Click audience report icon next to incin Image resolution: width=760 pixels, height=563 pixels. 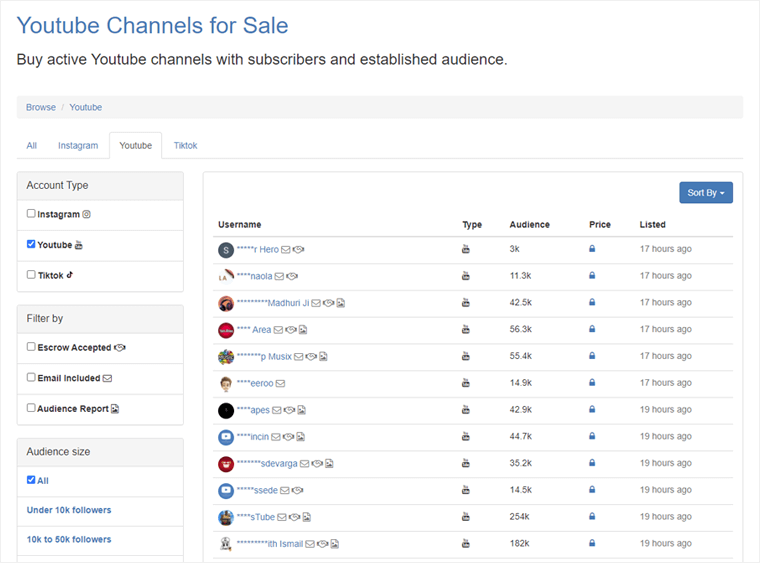tap(301, 437)
